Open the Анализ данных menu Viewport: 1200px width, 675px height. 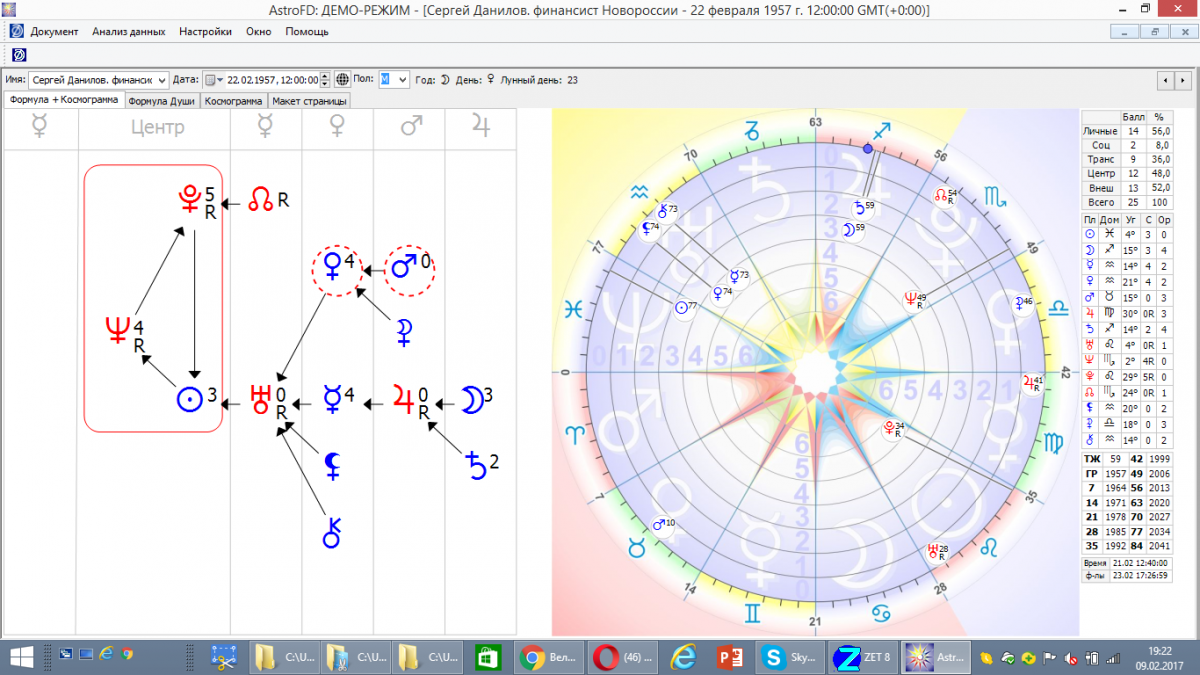click(x=128, y=31)
